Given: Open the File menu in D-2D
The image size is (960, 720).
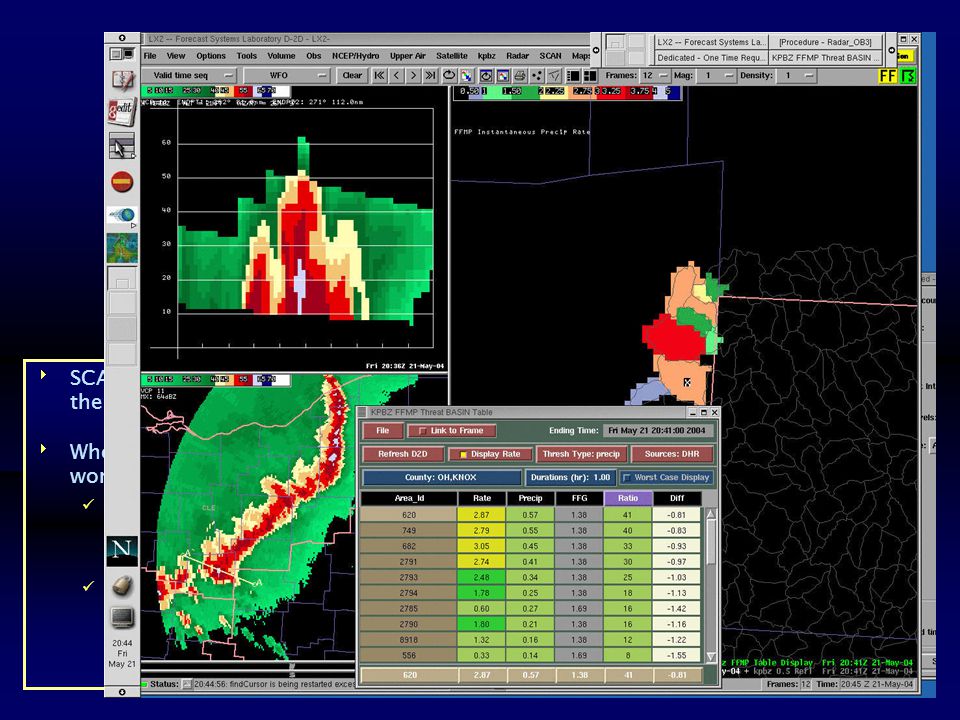Looking at the screenshot, I should [150, 56].
